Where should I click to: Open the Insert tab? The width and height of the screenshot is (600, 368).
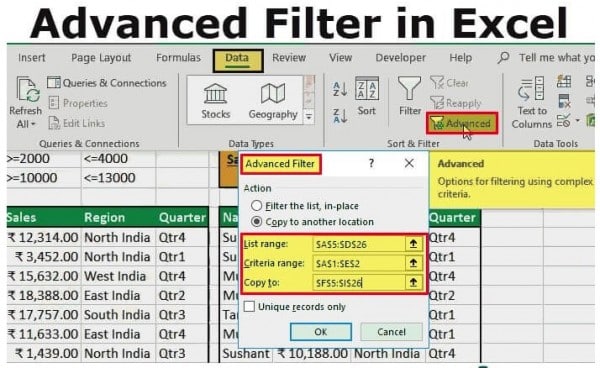point(32,58)
